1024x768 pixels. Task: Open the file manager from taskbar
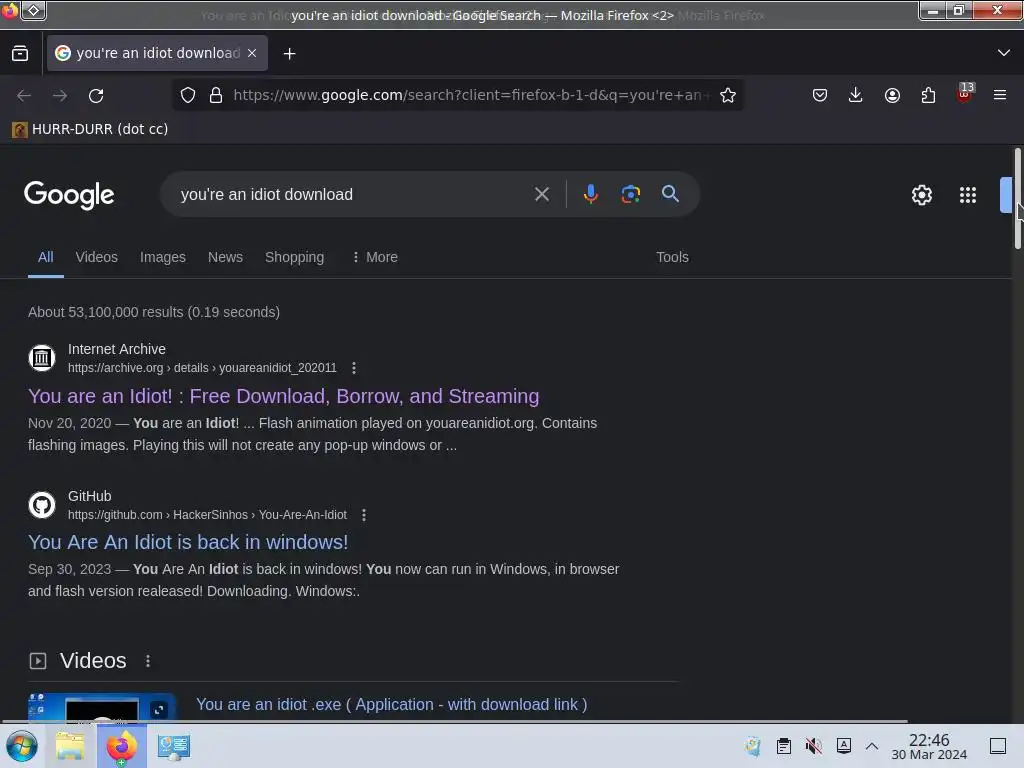[x=70, y=746]
